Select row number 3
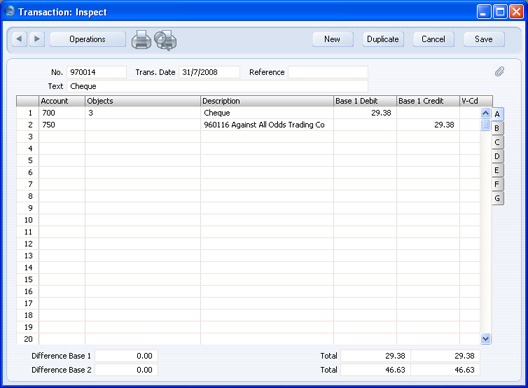This screenshot has width=528, height=388. (28, 137)
